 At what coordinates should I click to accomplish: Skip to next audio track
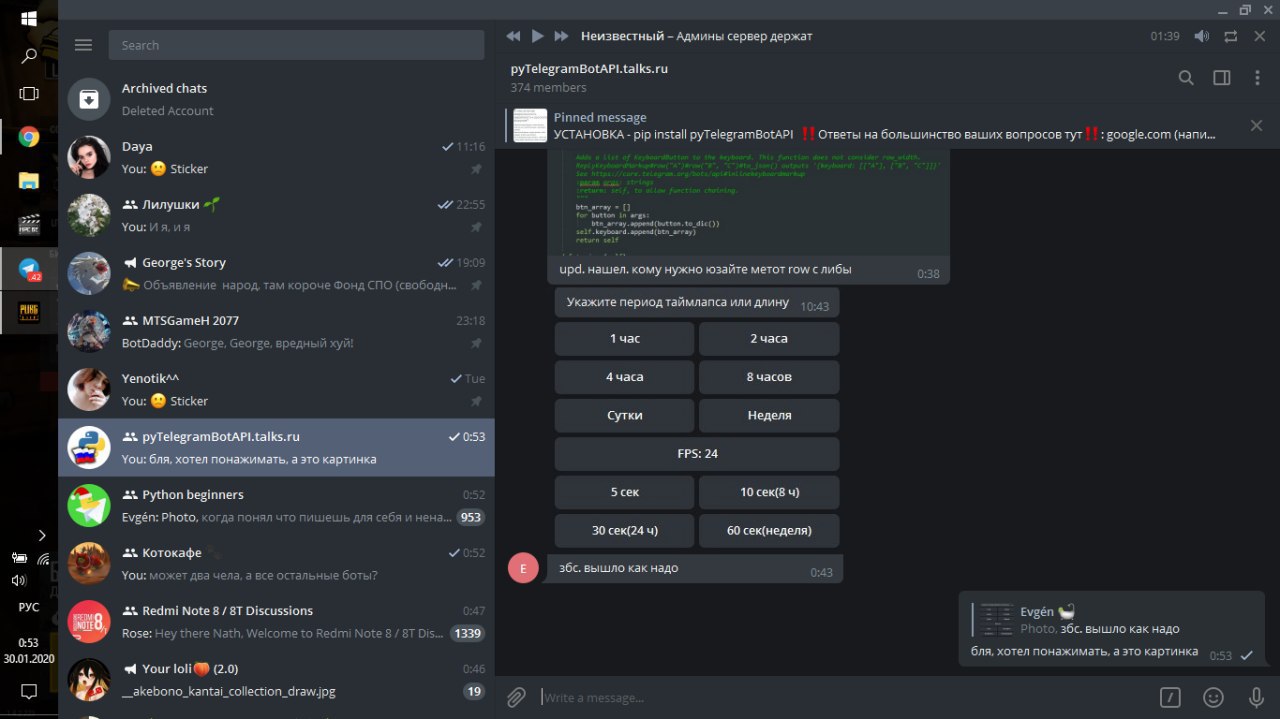pos(561,36)
